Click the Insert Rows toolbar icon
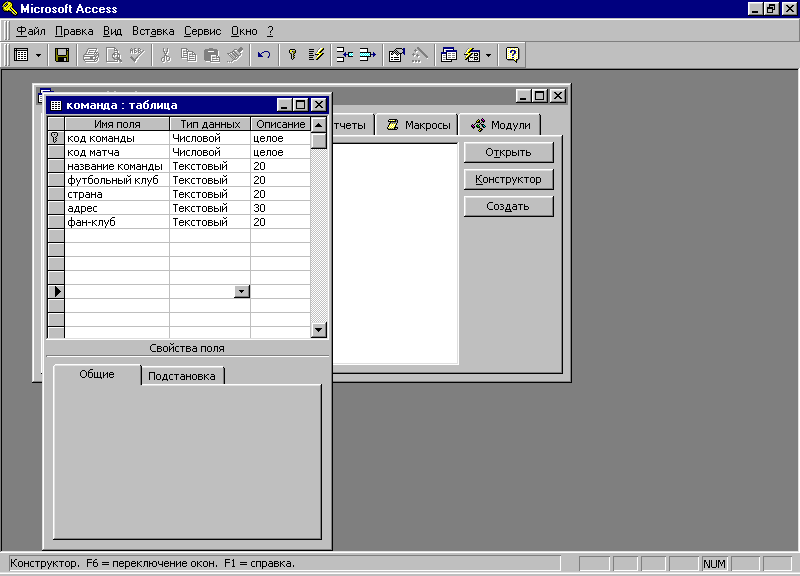 coord(345,55)
